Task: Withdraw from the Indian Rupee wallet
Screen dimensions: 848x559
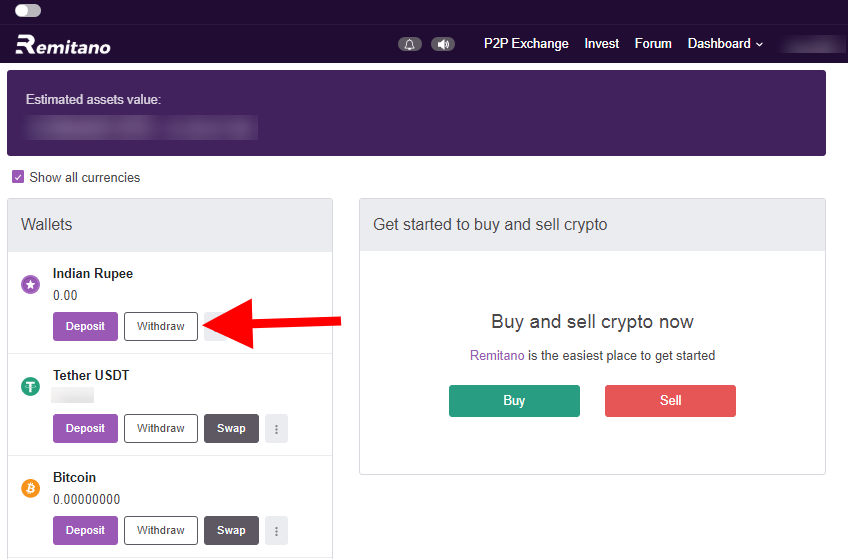Action: (x=161, y=327)
